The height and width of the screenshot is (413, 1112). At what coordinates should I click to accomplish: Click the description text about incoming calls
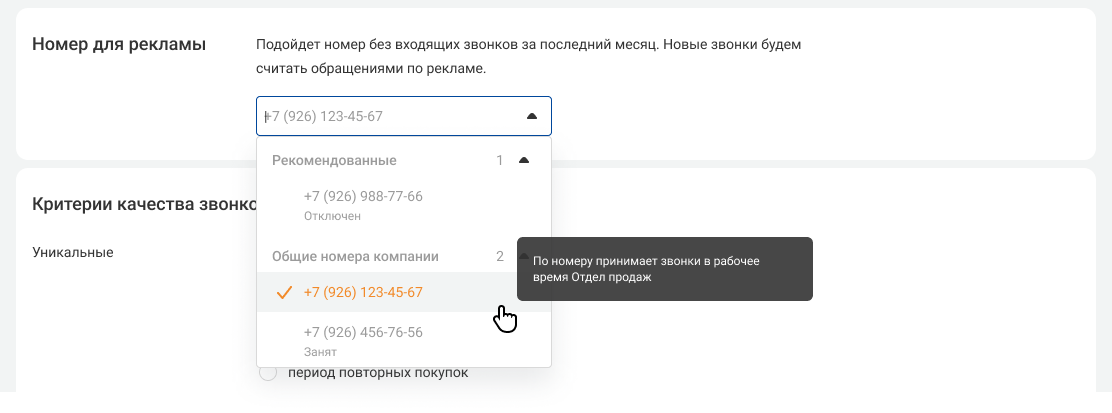528,57
